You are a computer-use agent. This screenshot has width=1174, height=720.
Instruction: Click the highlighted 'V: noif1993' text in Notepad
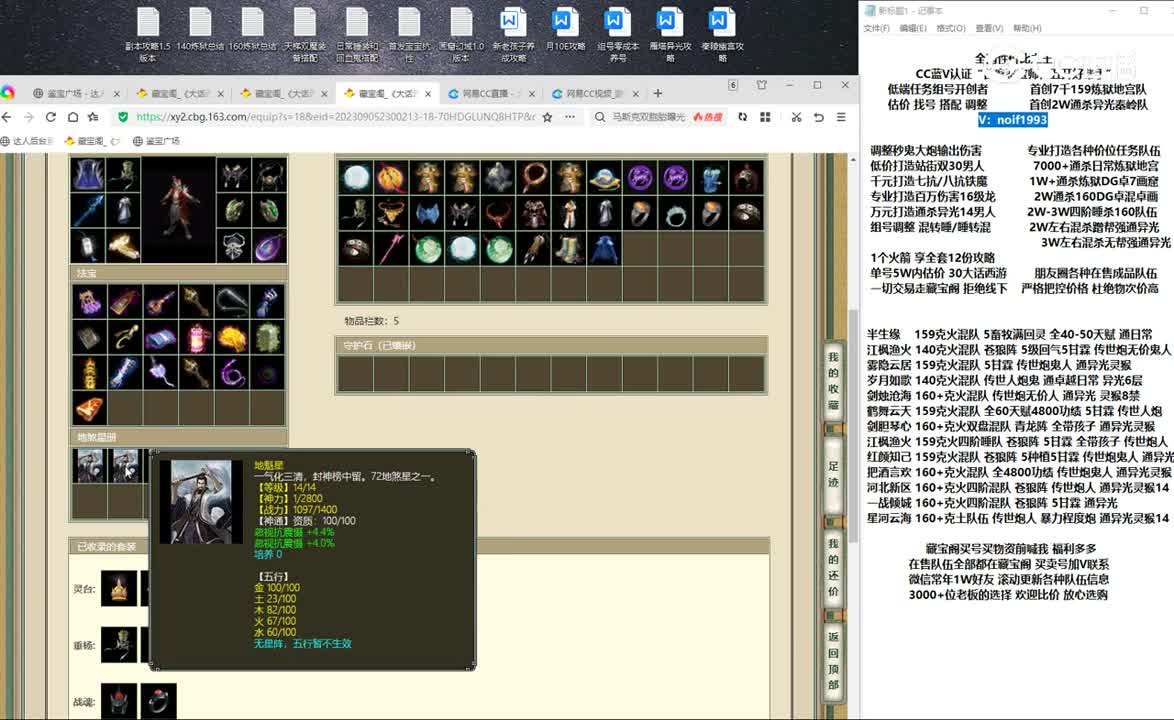tap(1012, 120)
